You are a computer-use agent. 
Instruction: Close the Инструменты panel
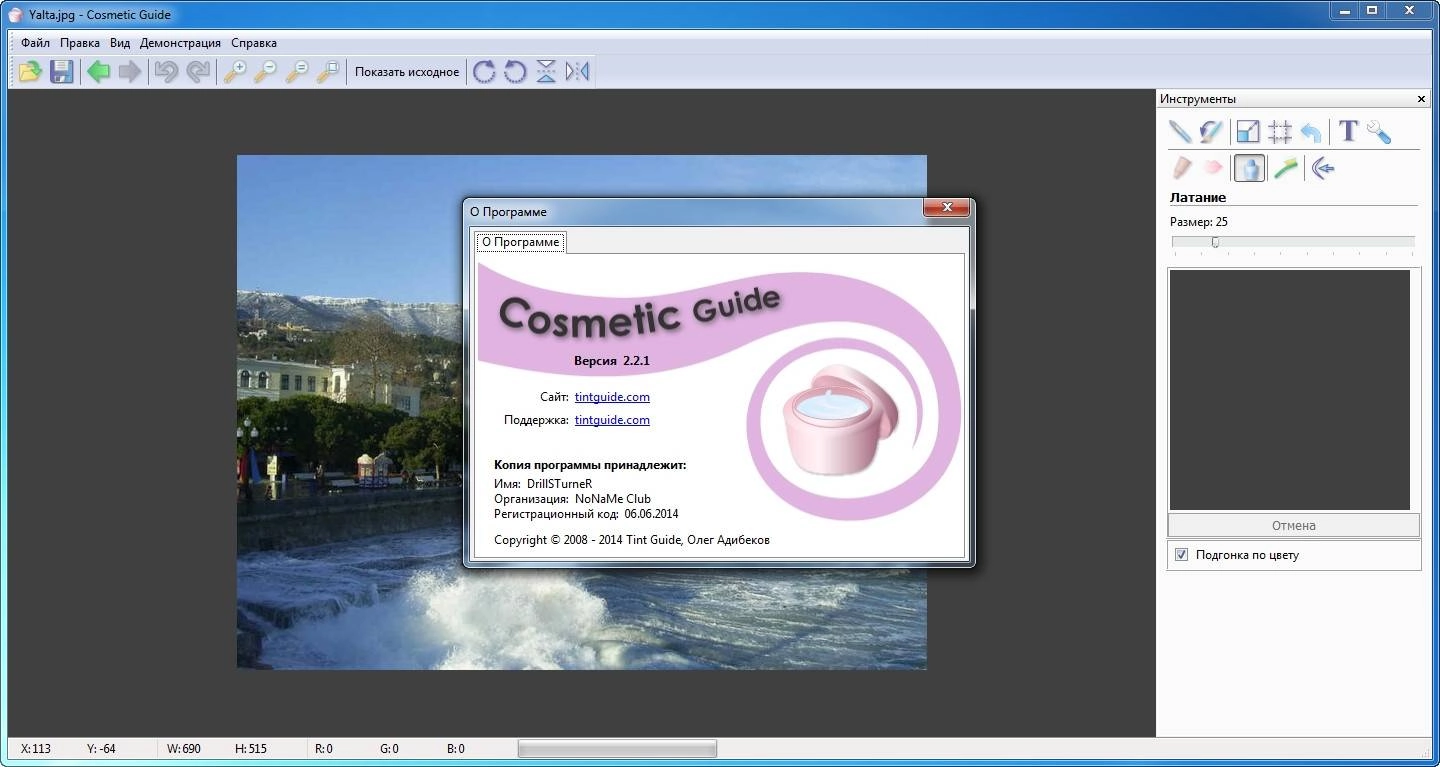(x=1421, y=99)
